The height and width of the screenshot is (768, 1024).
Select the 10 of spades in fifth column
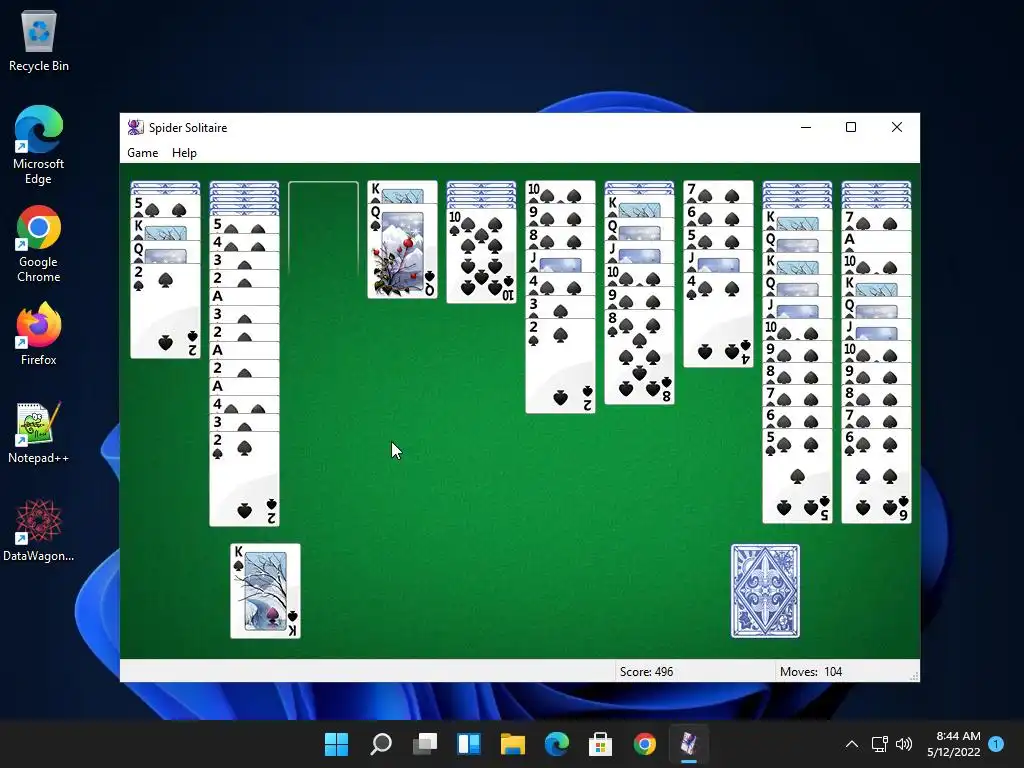coord(481,256)
